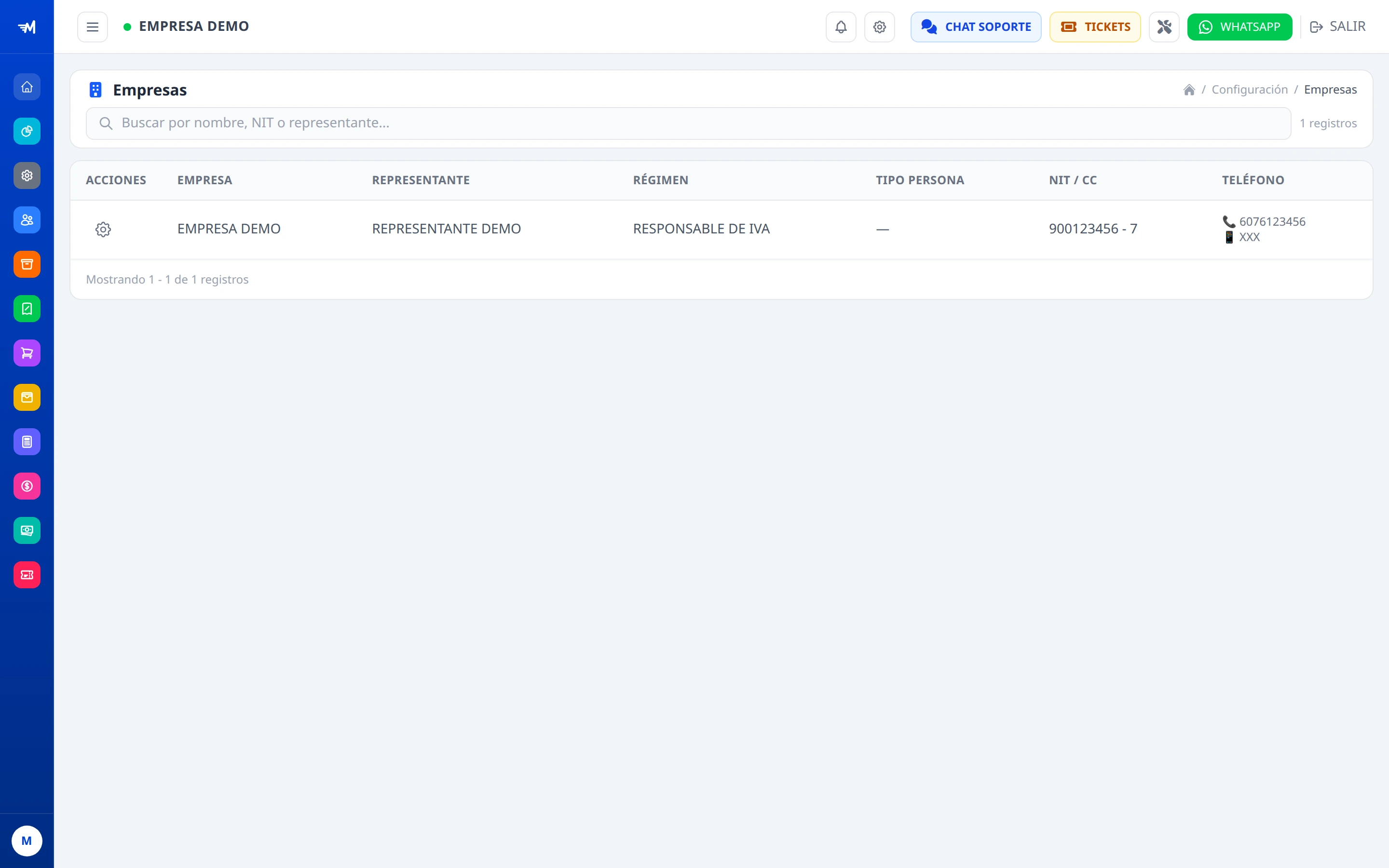Click the EMPRESA column header
The image size is (1389, 868).
205,180
